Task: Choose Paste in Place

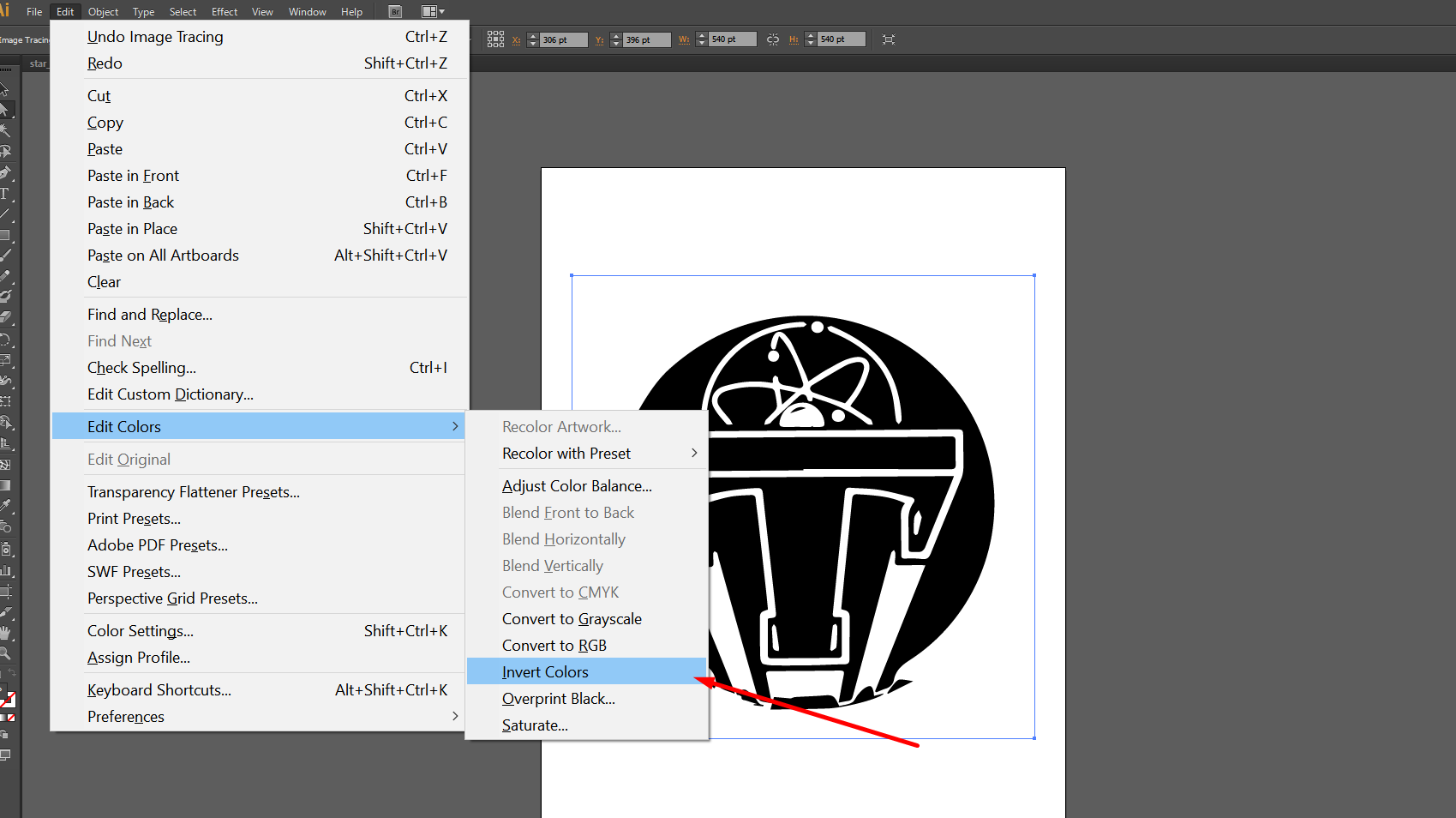Action: pos(259,229)
